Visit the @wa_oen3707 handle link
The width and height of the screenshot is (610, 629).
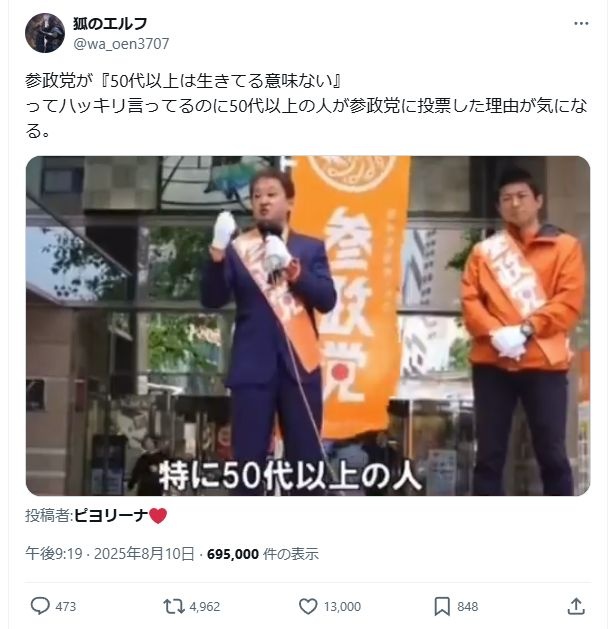pos(121,44)
